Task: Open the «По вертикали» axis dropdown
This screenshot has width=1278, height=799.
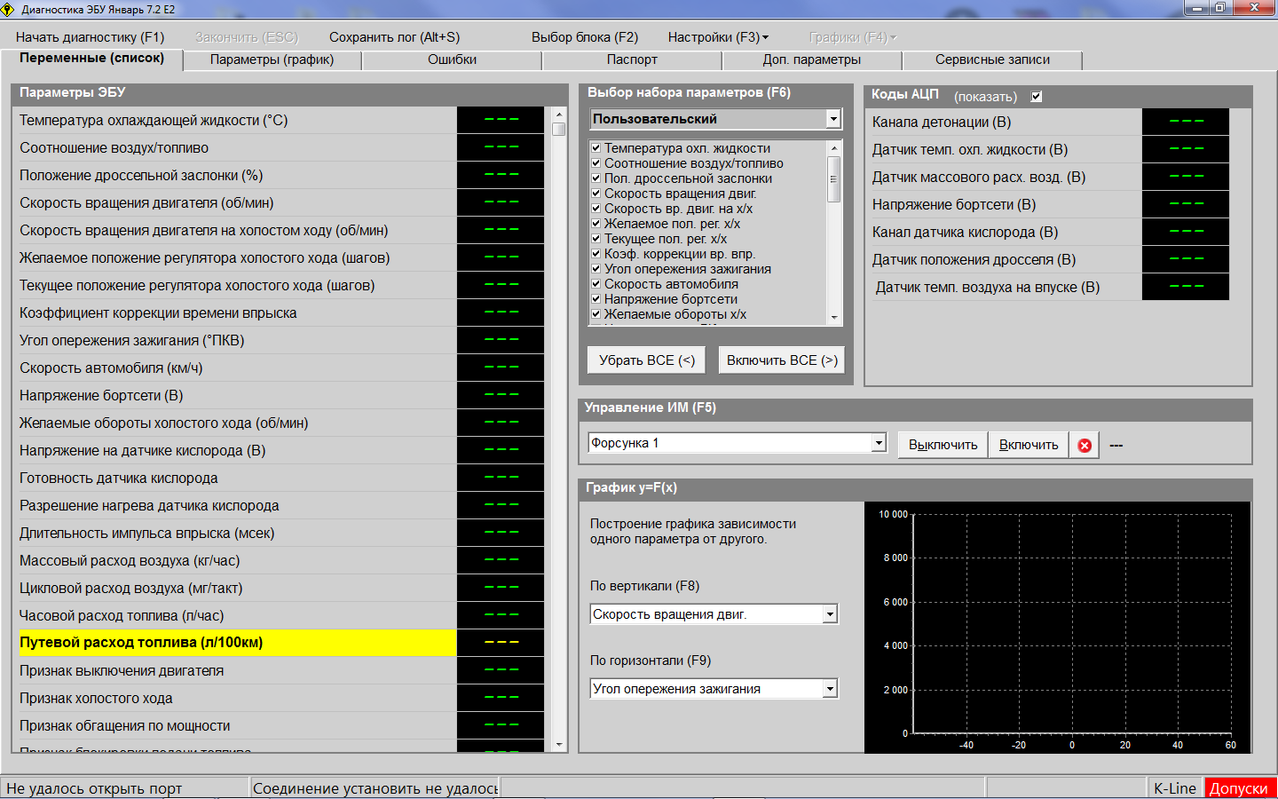Action: 829,614
